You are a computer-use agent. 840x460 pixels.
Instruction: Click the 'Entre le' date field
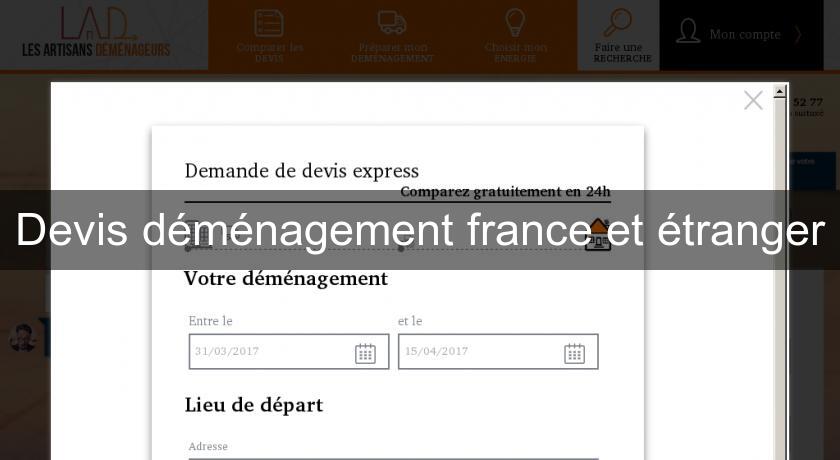(x=268, y=352)
